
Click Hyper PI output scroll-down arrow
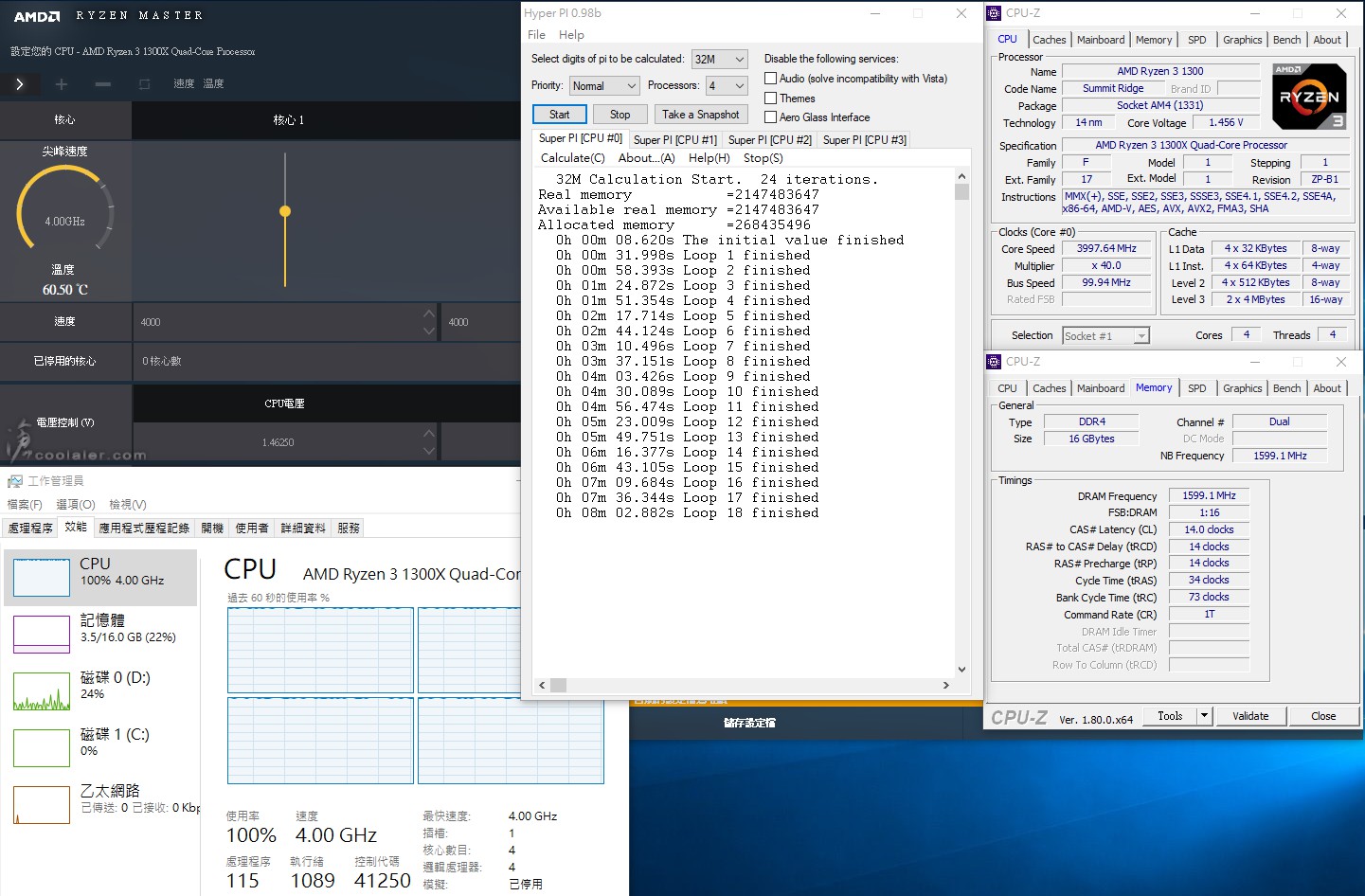961,670
